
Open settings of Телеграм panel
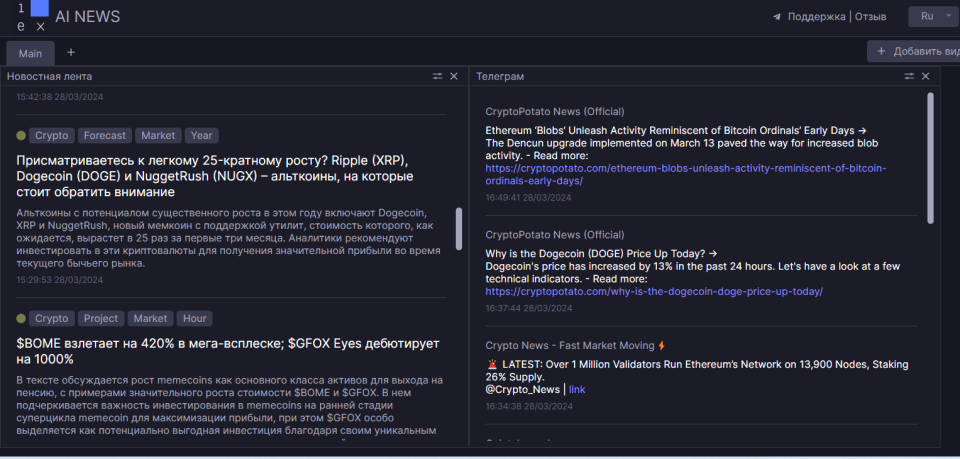(x=909, y=76)
